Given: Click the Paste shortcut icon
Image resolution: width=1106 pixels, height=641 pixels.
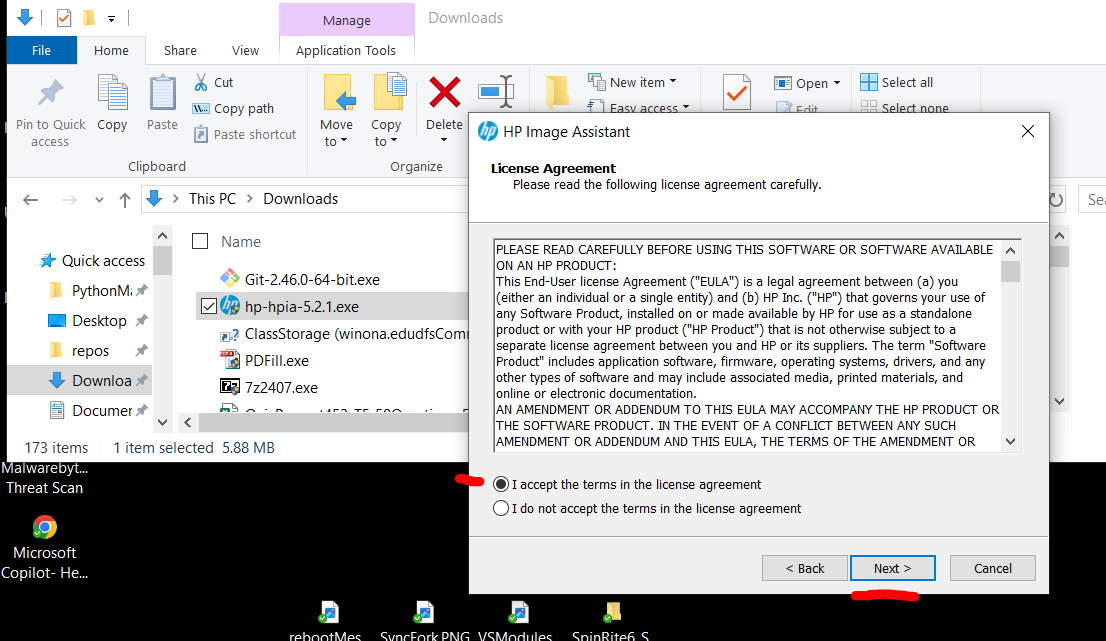Looking at the screenshot, I should click(201, 134).
